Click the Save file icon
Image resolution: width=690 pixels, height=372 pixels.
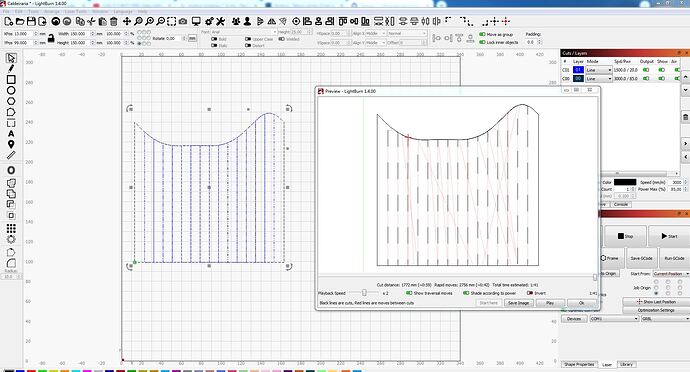[x=31, y=21]
